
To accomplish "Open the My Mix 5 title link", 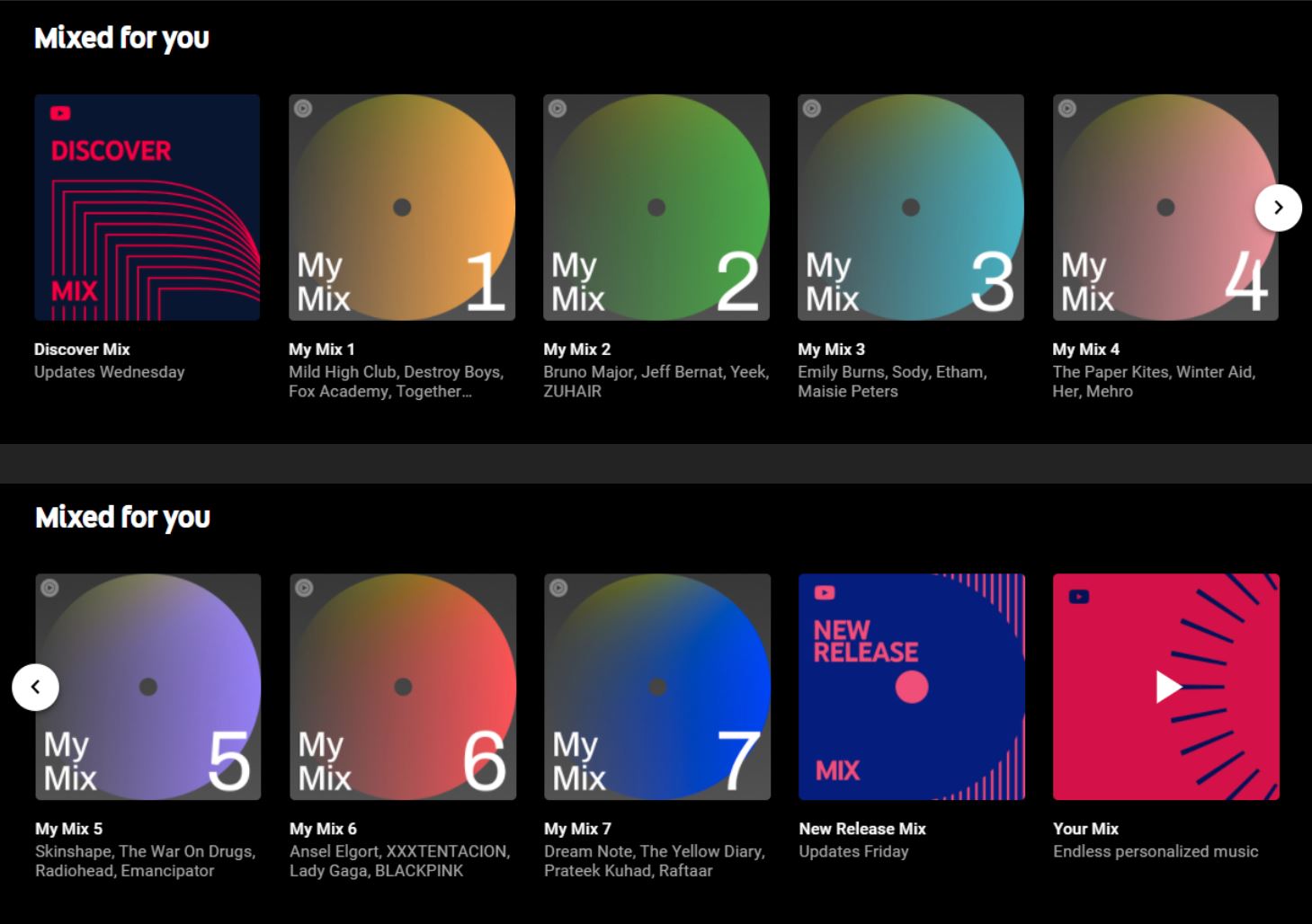I will tap(68, 829).
